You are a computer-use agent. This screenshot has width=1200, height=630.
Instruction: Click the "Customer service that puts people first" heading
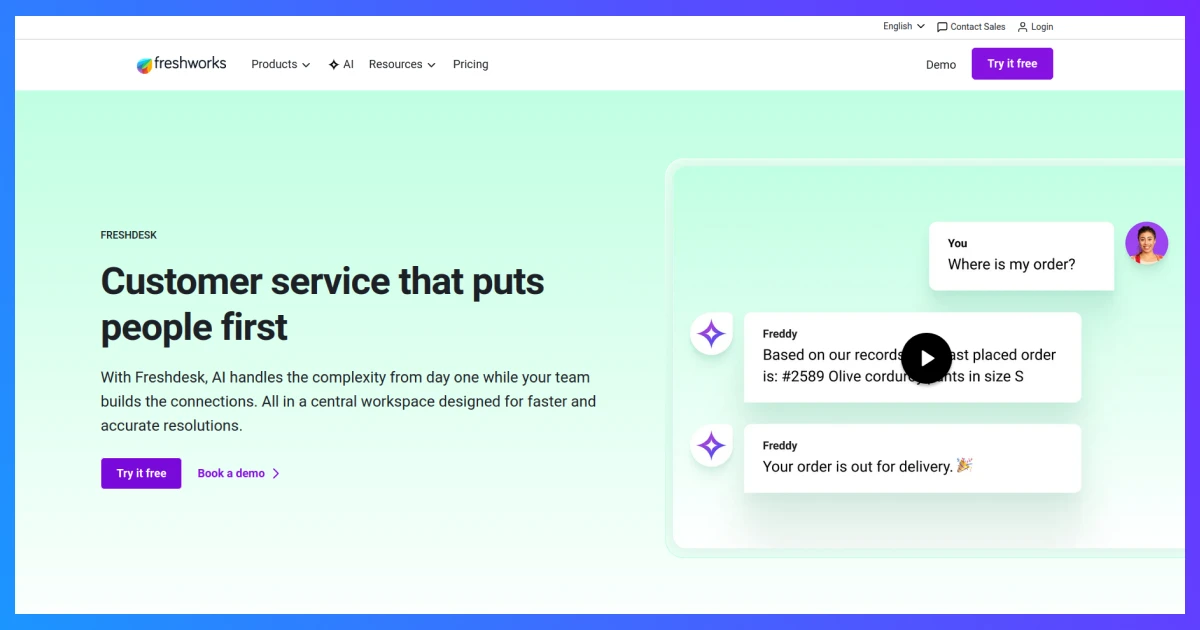322,304
